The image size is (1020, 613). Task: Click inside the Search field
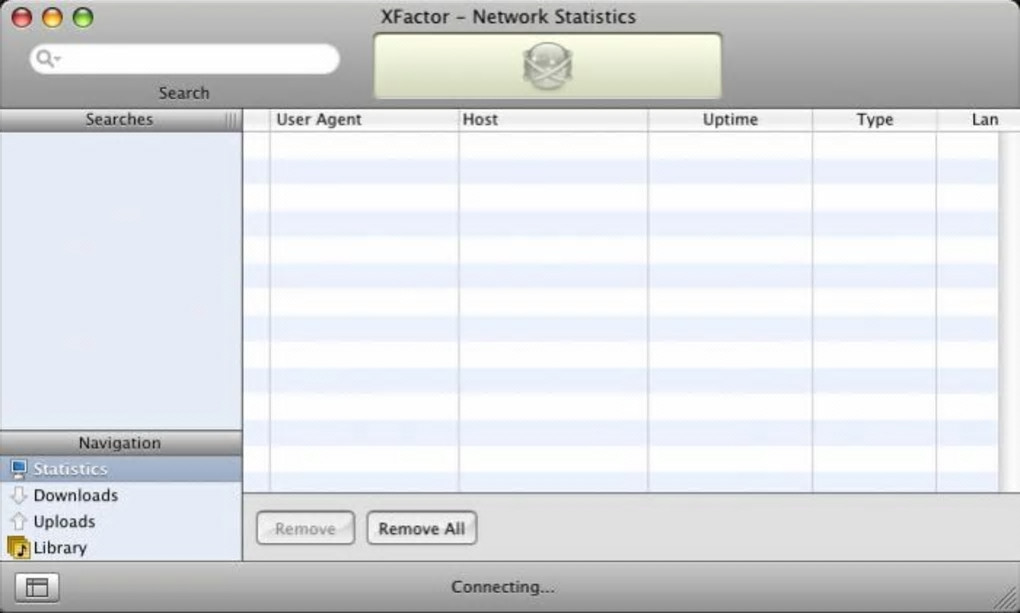pyautogui.click(x=185, y=59)
